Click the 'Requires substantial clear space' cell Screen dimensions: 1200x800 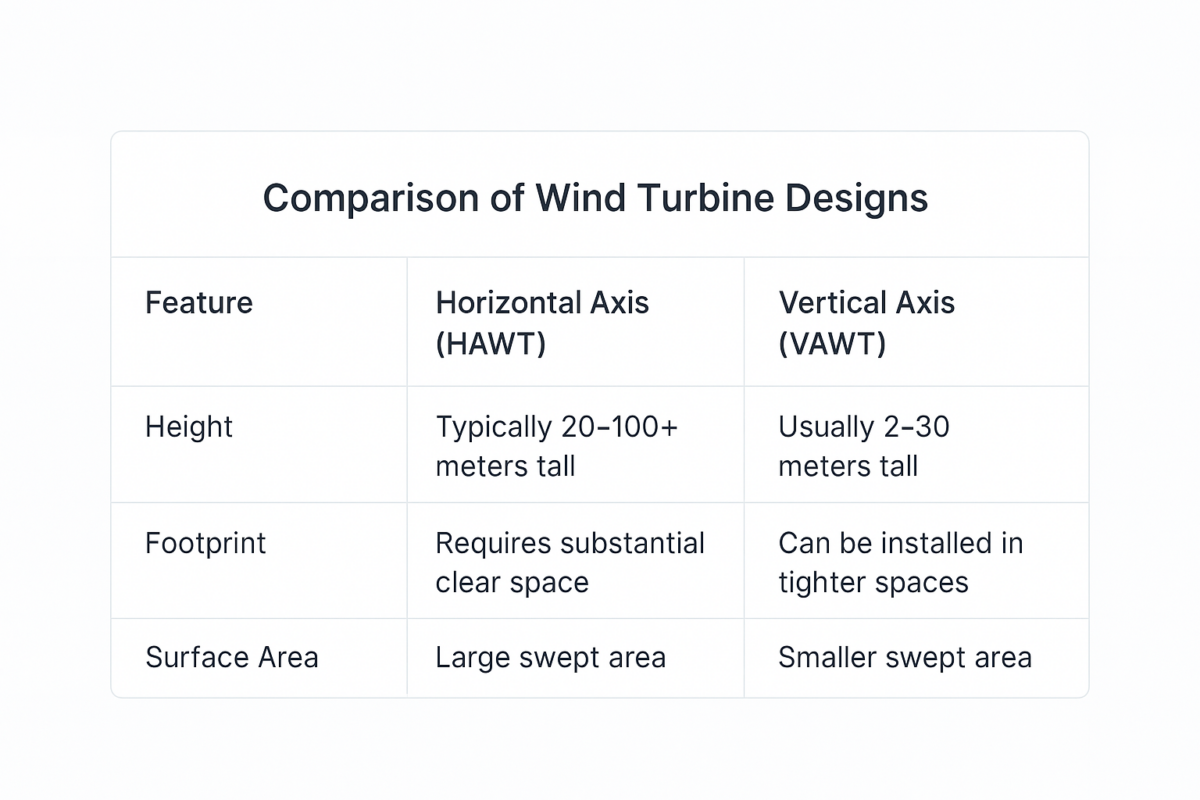(x=570, y=563)
